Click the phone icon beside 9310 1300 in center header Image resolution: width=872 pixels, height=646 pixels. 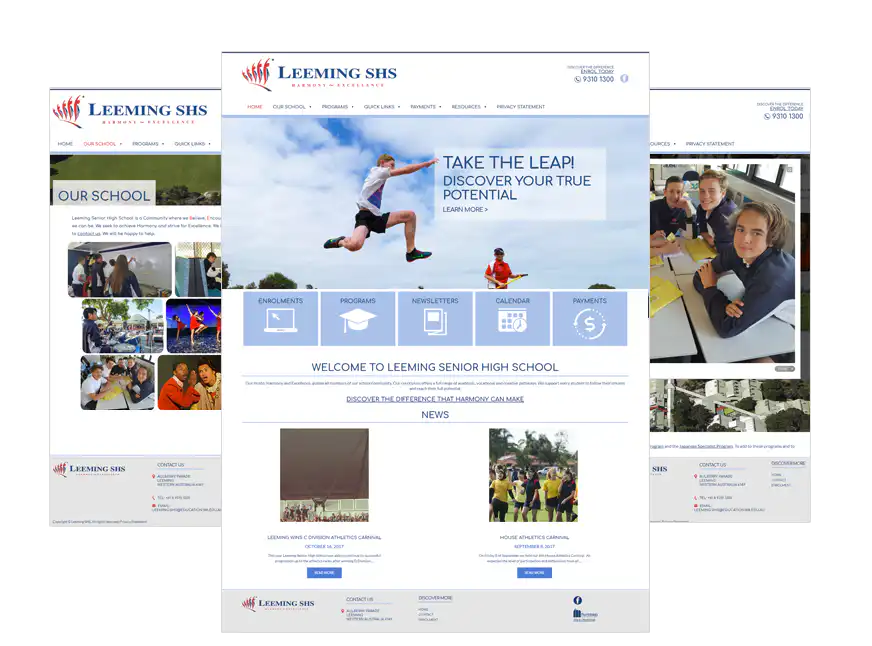577,79
